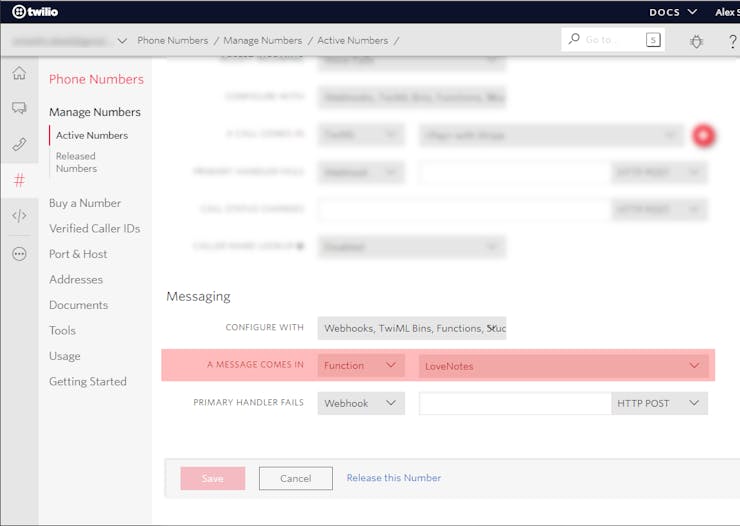Click Active Numbers breadcrumb

tap(353, 41)
